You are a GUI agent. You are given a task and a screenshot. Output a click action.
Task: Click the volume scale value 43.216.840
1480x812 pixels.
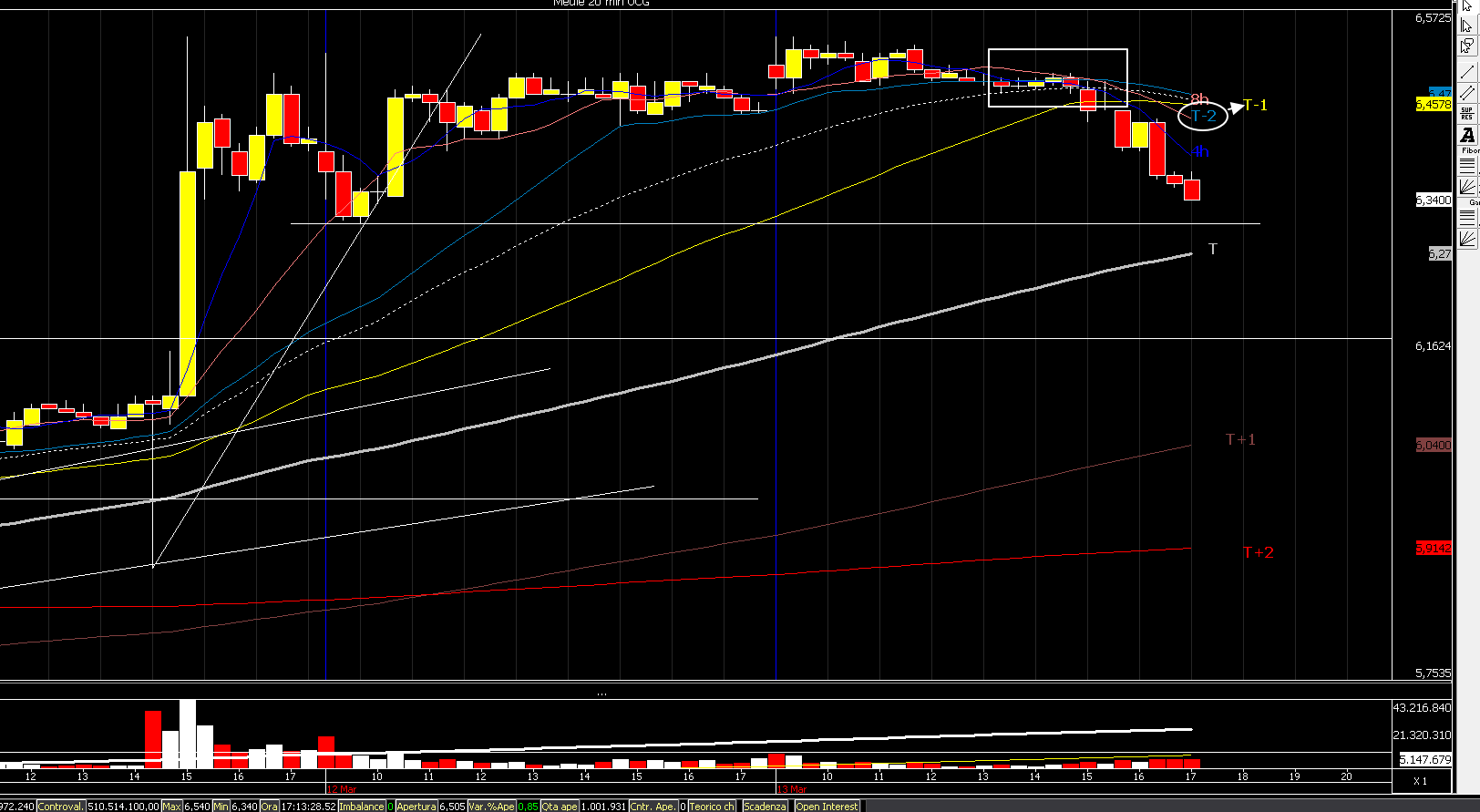point(1423,707)
